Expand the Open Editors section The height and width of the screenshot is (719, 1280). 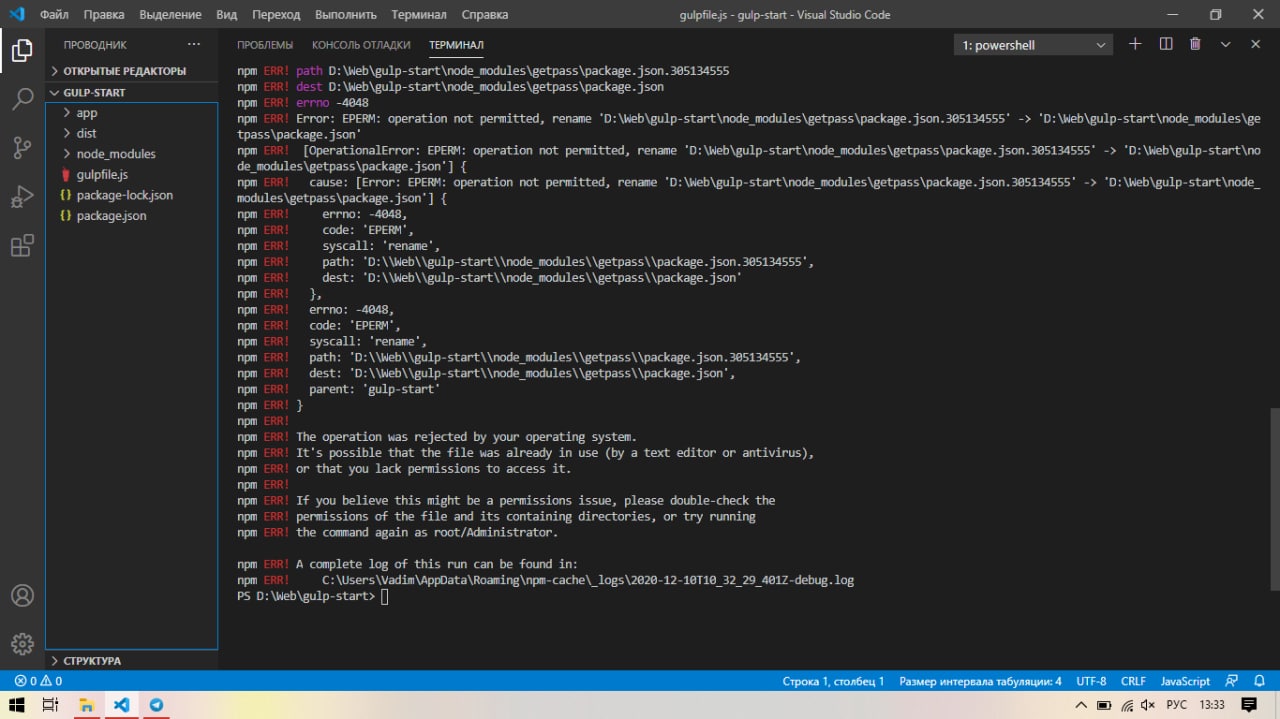(131, 71)
